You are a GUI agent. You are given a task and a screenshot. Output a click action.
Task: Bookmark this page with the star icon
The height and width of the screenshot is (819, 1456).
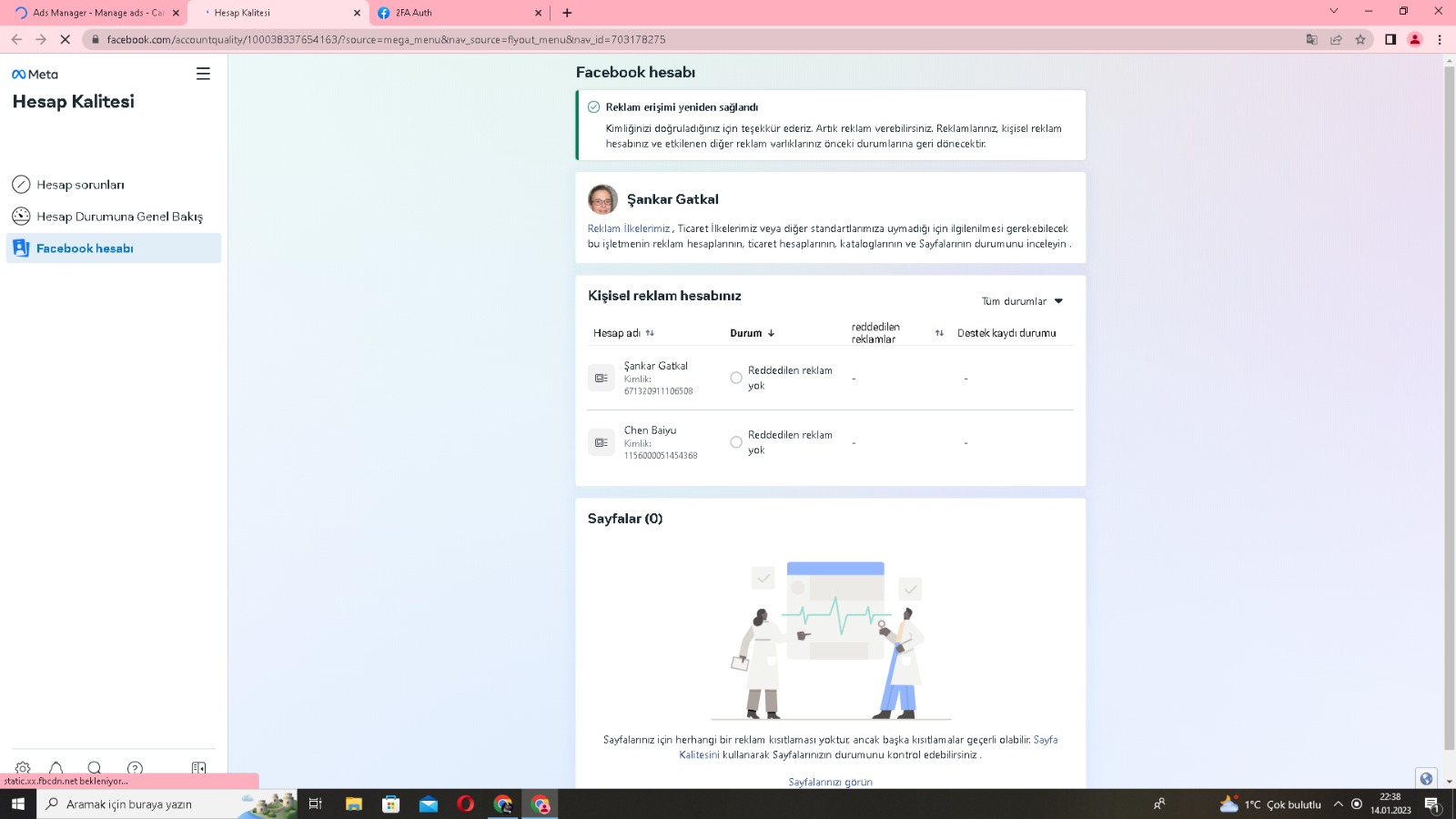[x=1360, y=39]
